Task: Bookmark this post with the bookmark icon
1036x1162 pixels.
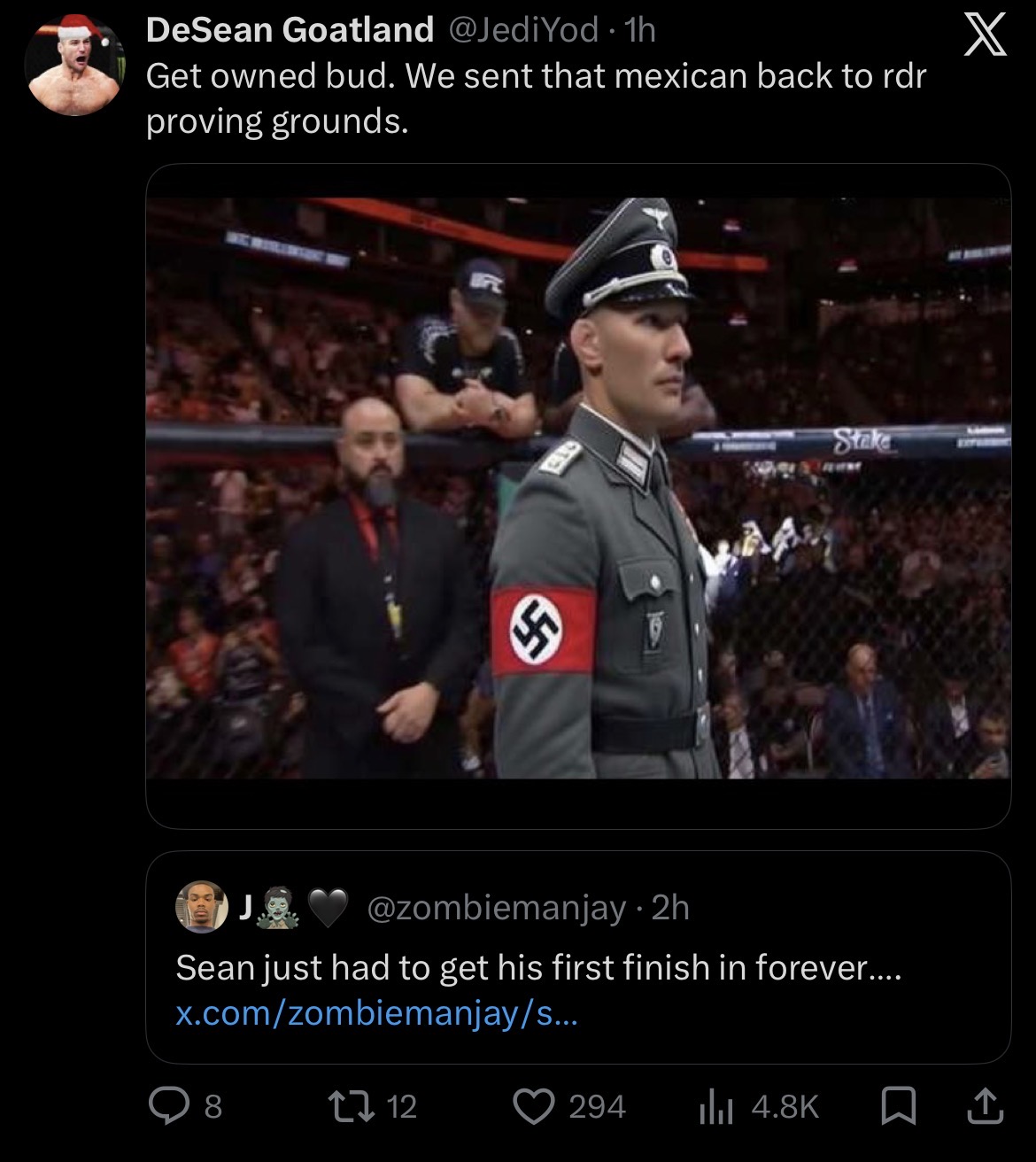Action: (x=898, y=1106)
